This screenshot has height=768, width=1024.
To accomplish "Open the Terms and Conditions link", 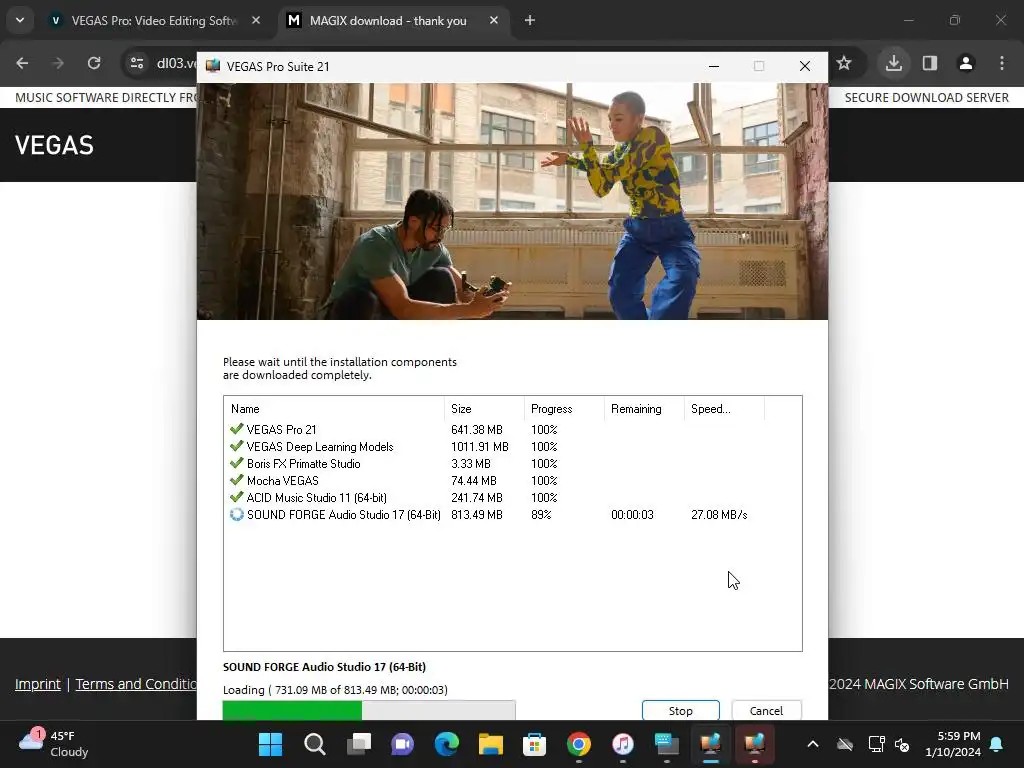I will [x=136, y=684].
